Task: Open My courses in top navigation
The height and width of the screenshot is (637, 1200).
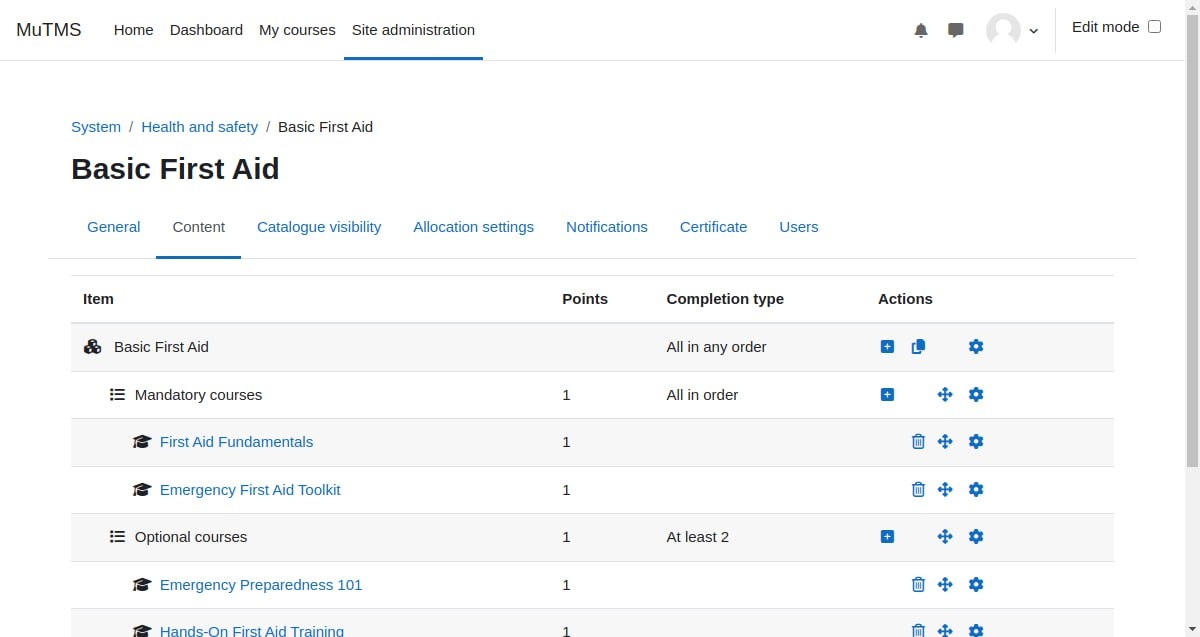Action: coord(297,30)
